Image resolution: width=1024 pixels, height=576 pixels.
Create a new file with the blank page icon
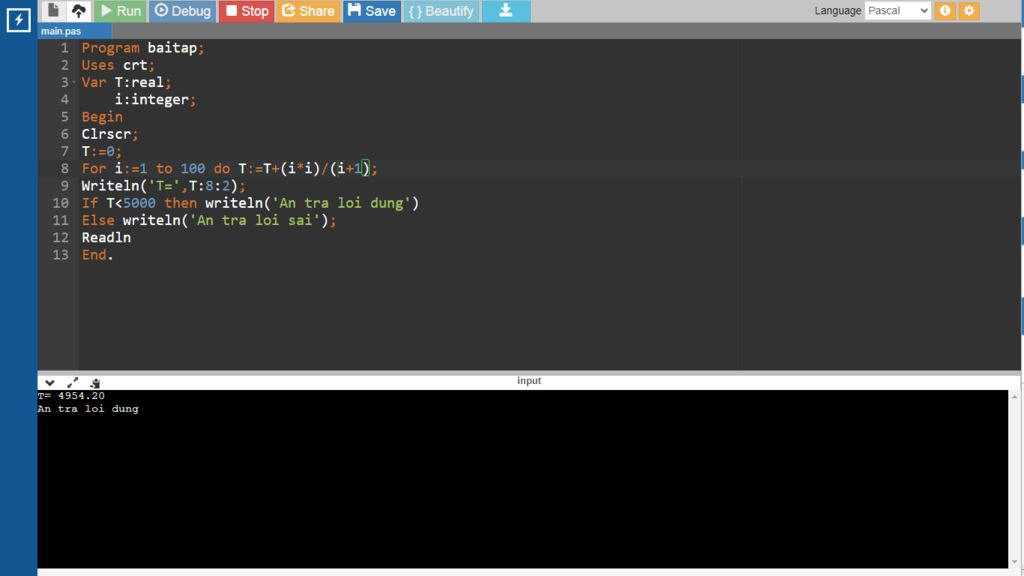54,10
